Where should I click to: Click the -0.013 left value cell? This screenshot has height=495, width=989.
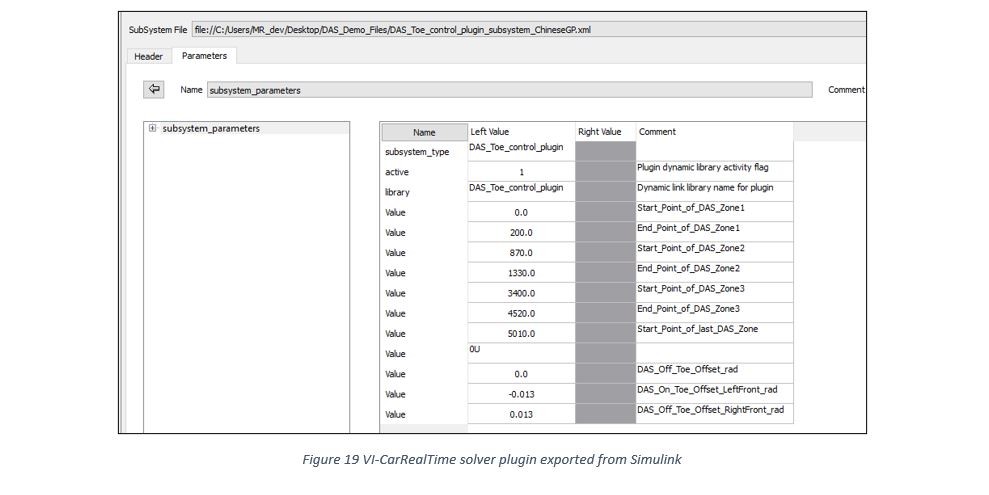(521, 394)
